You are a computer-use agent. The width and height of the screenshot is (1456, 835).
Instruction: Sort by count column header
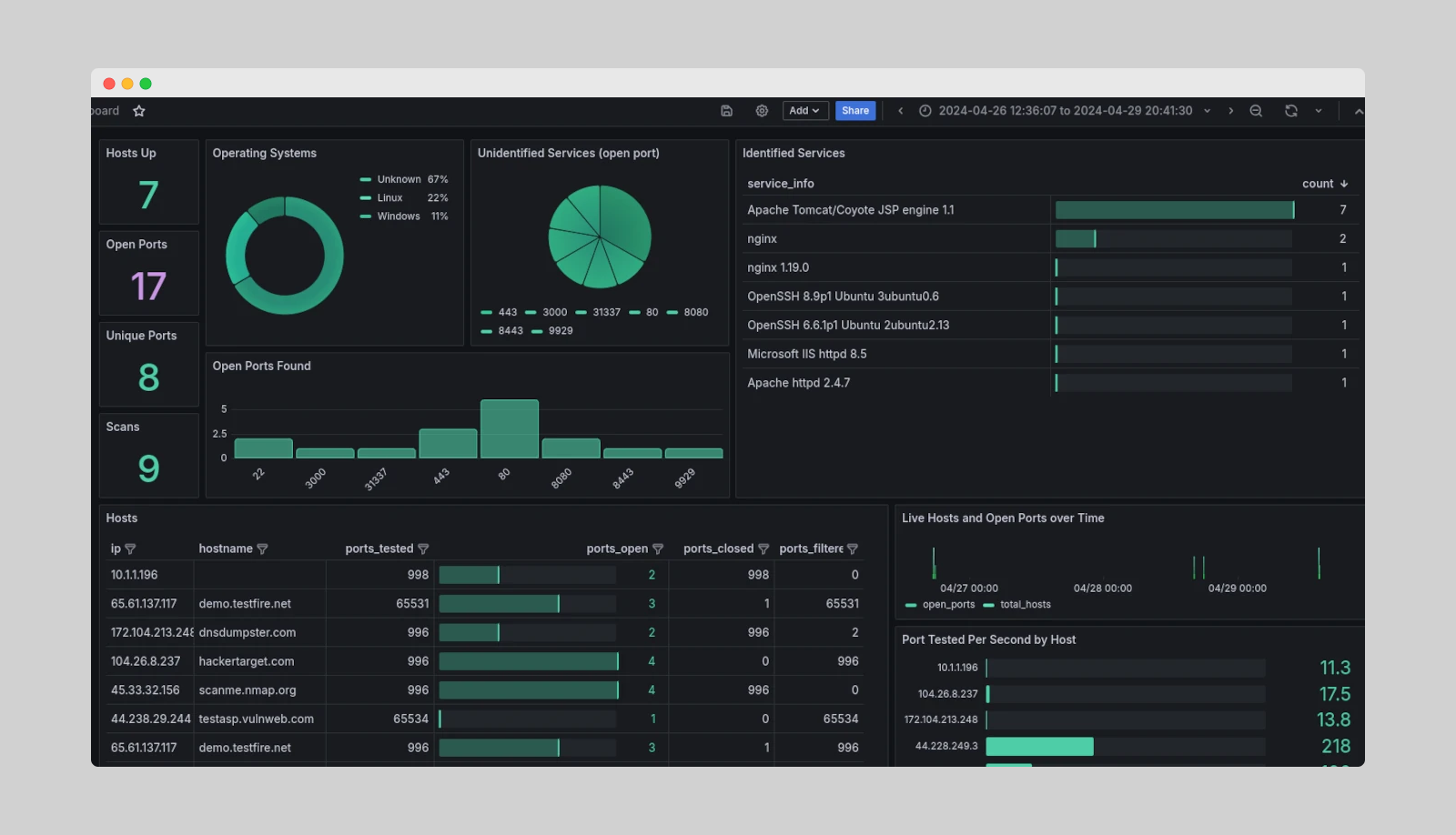pyautogui.click(x=1324, y=184)
